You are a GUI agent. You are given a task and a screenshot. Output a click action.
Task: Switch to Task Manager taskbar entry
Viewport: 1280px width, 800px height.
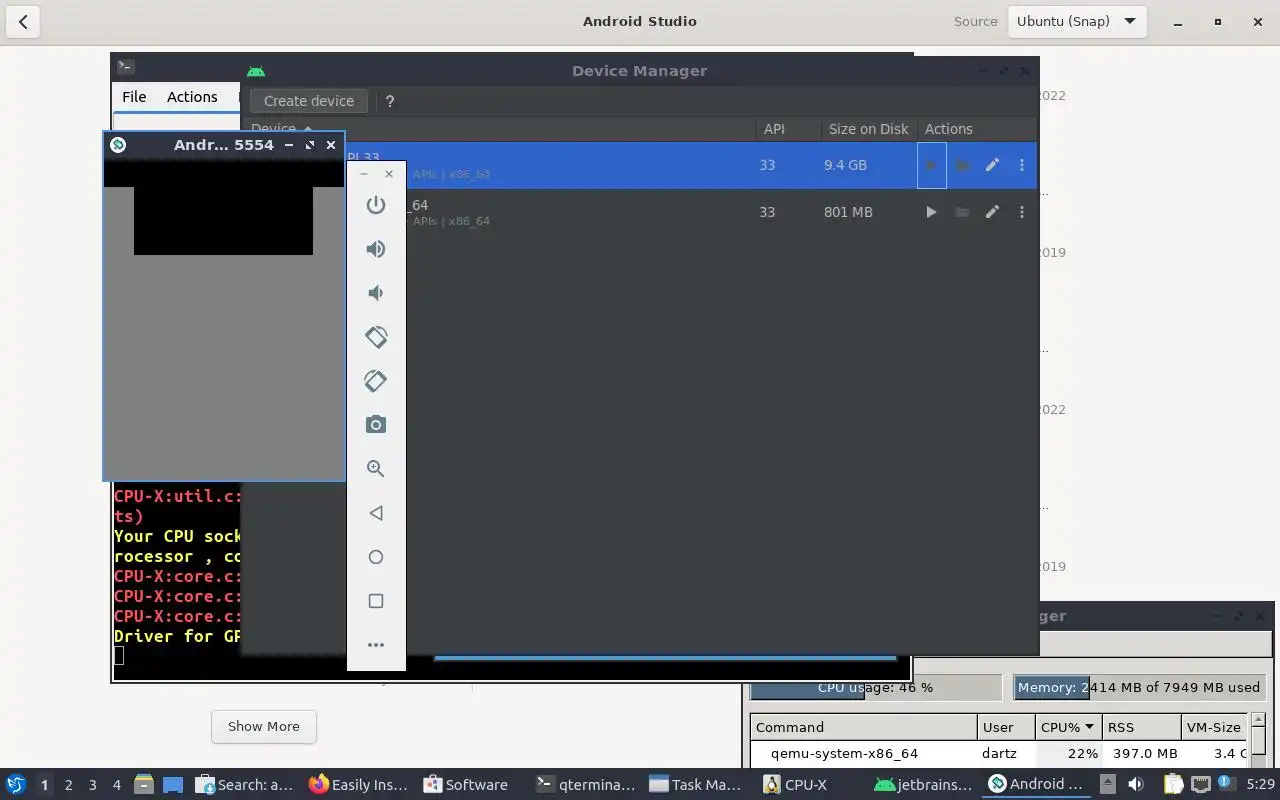[x=695, y=784]
